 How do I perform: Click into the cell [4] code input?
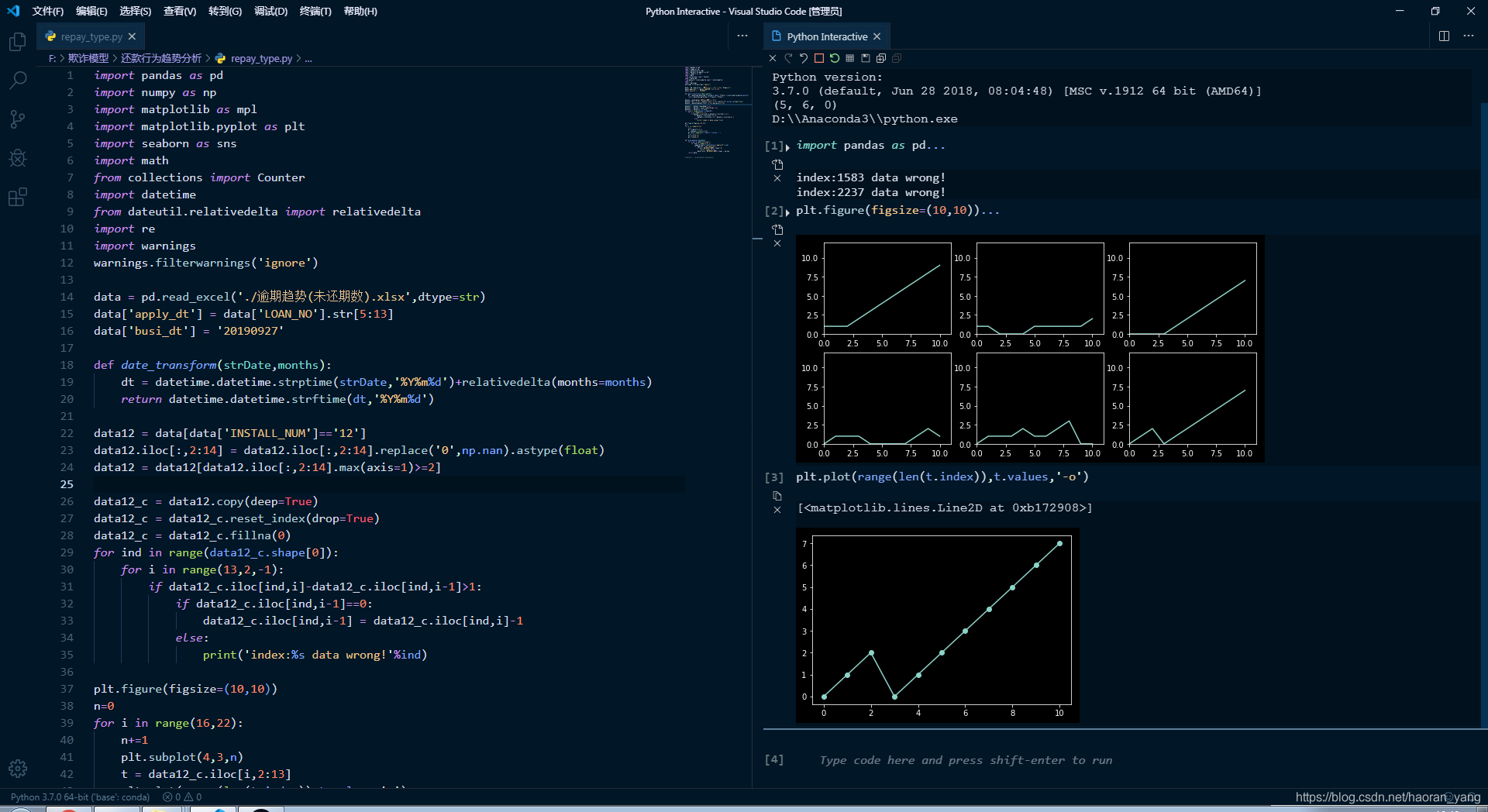[x=966, y=760]
